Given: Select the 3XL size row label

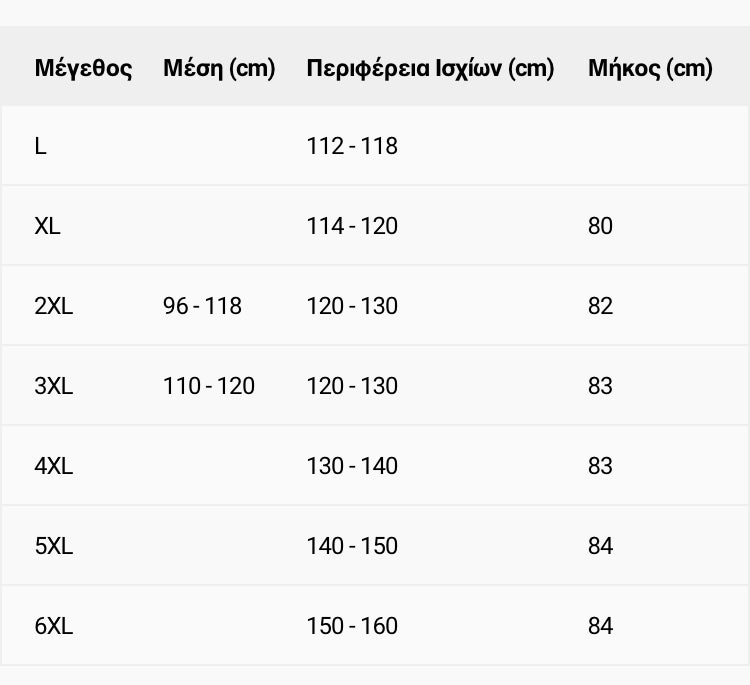Looking at the screenshot, I should (x=54, y=386).
